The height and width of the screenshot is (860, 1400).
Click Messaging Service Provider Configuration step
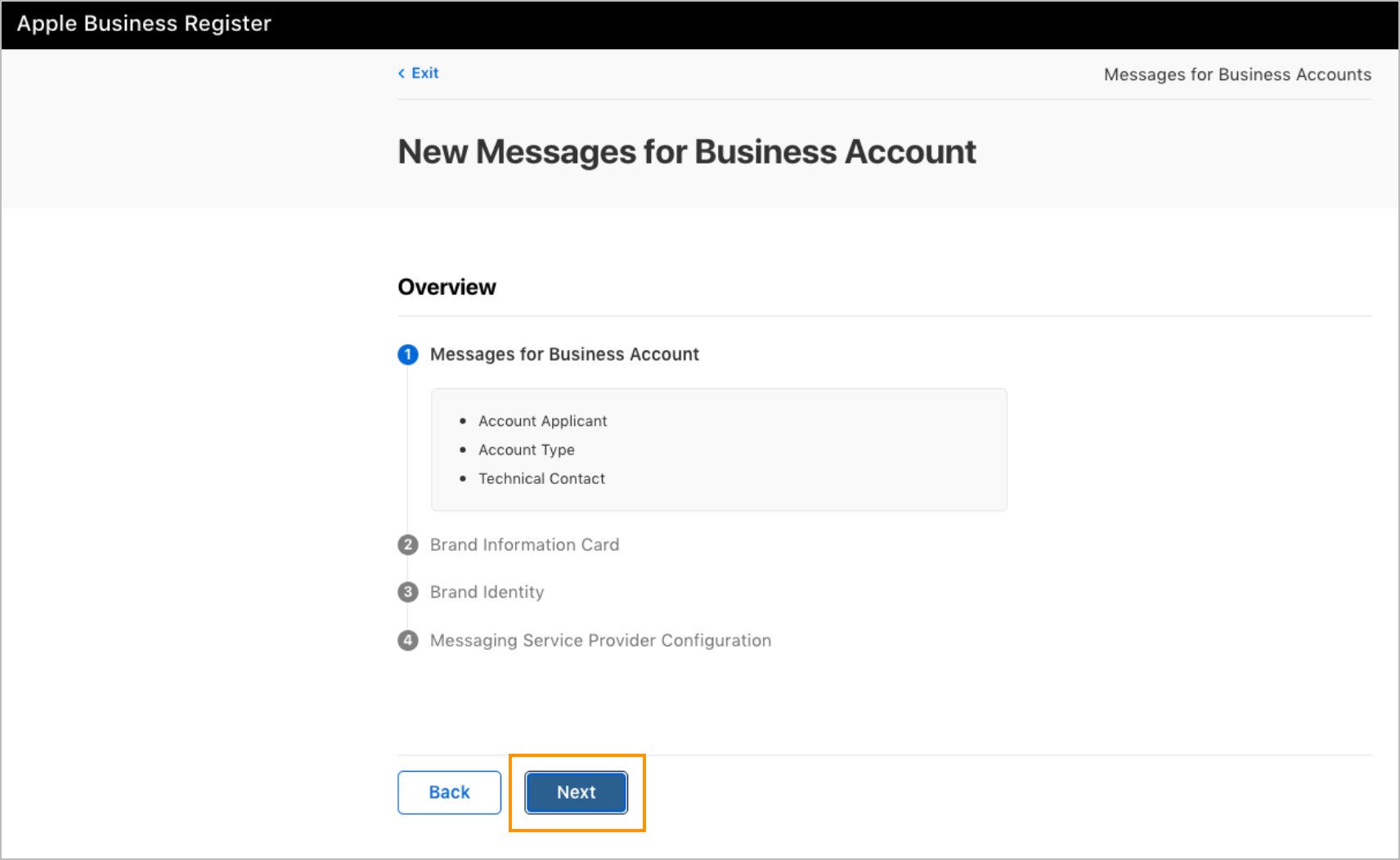tap(600, 640)
